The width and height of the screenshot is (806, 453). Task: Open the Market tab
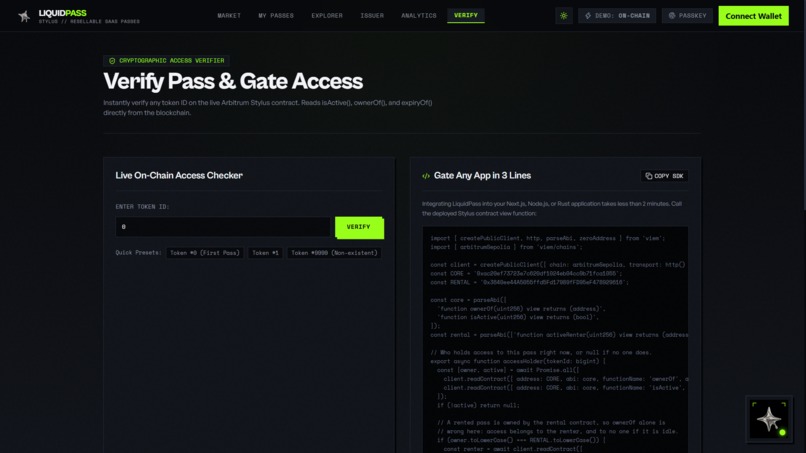[229, 16]
